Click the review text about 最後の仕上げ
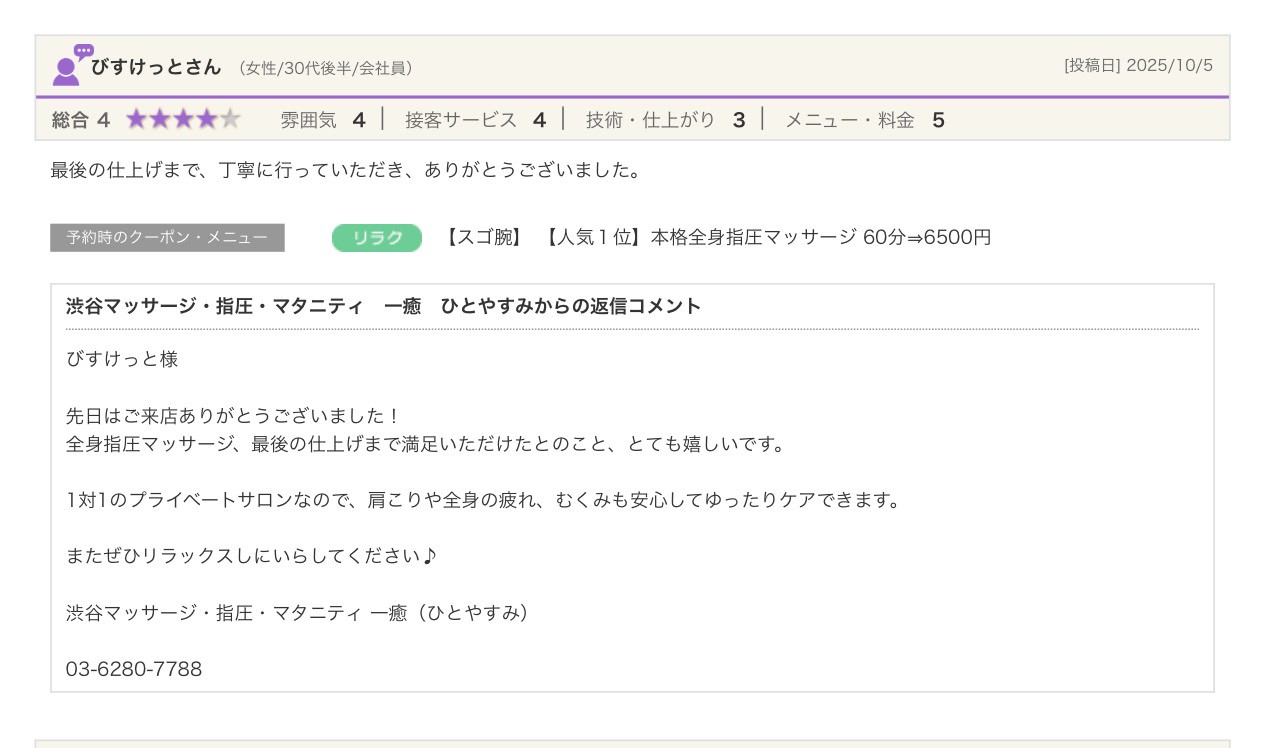Image resolution: width=1281 pixels, height=748 pixels. (345, 171)
